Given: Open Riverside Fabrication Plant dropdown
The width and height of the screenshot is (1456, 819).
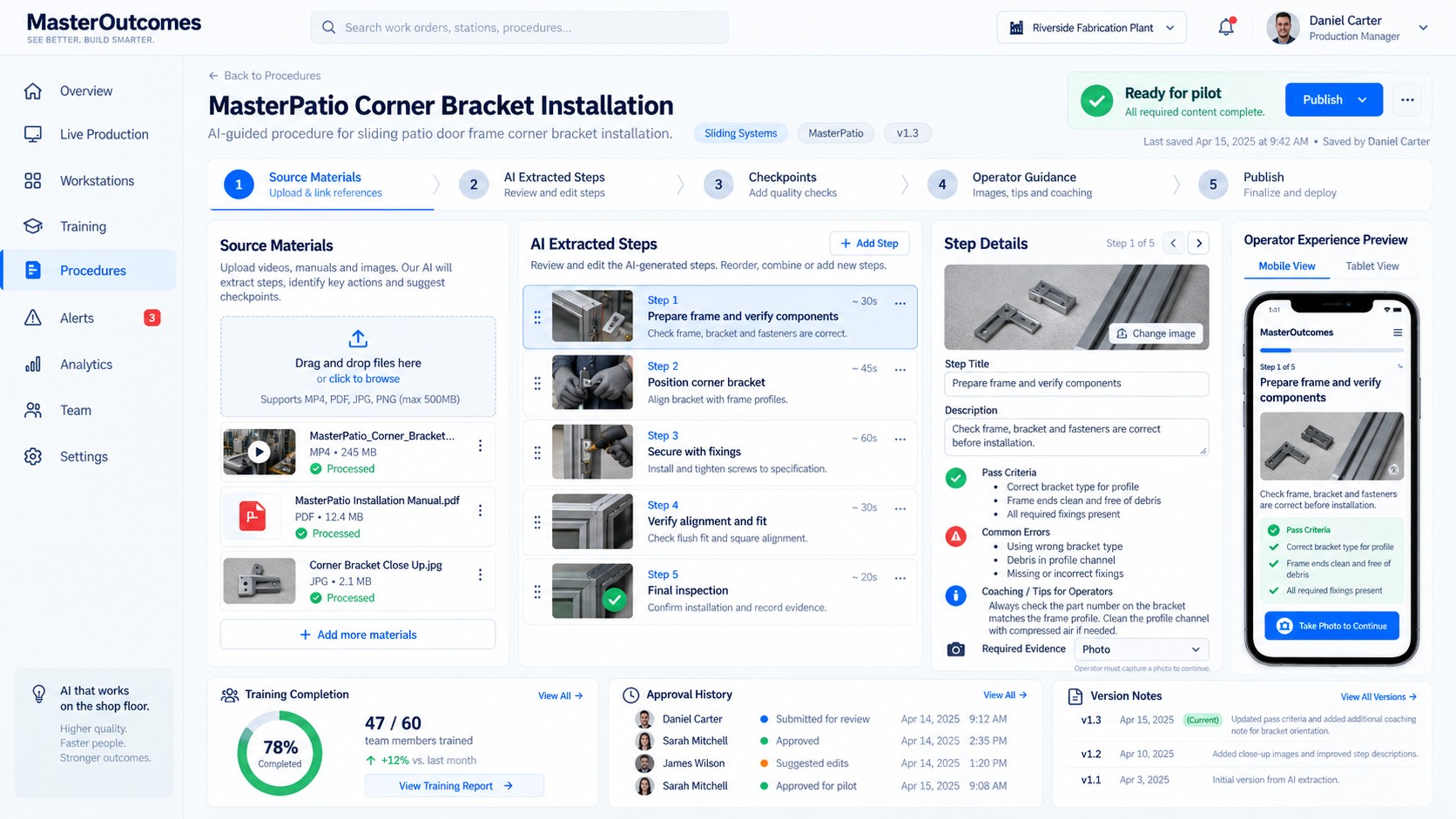Looking at the screenshot, I should coord(1091,28).
